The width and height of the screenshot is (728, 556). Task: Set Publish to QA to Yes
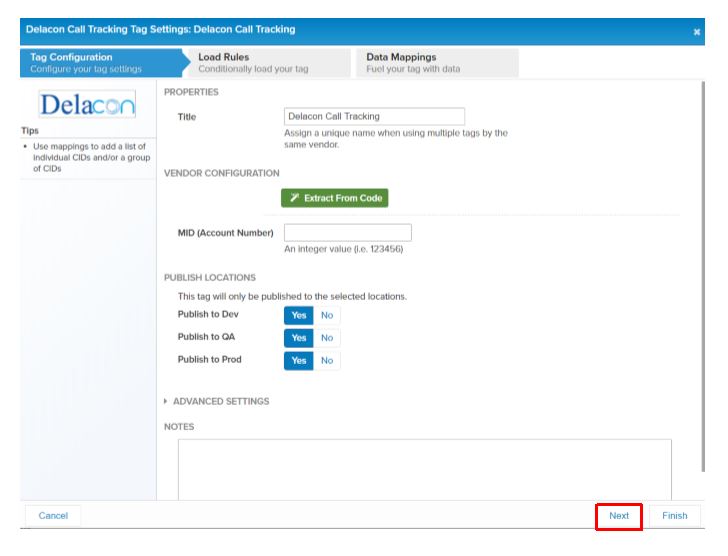pos(299,338)
